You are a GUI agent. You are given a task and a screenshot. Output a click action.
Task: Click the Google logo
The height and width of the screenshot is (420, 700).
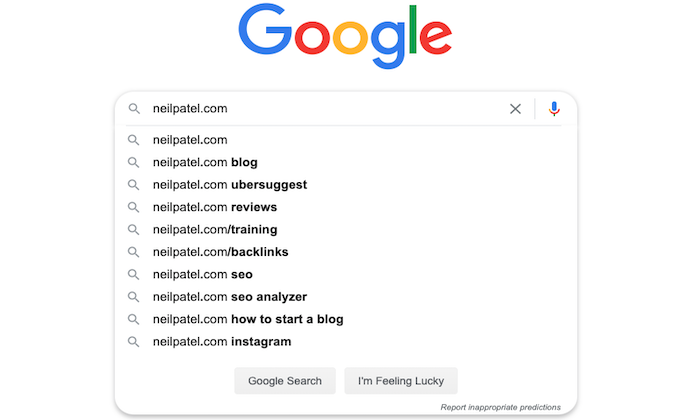pyautogui.click(x=345, y=37)
